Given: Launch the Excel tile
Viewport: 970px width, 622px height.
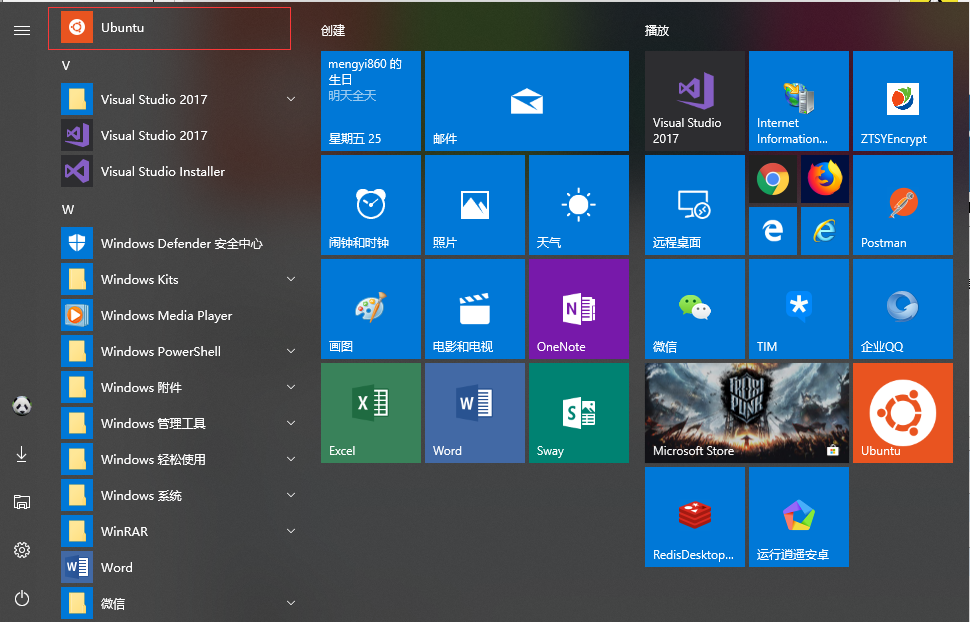Looking at the screenshot, I should pyautogui.click(x=371, y=413).
